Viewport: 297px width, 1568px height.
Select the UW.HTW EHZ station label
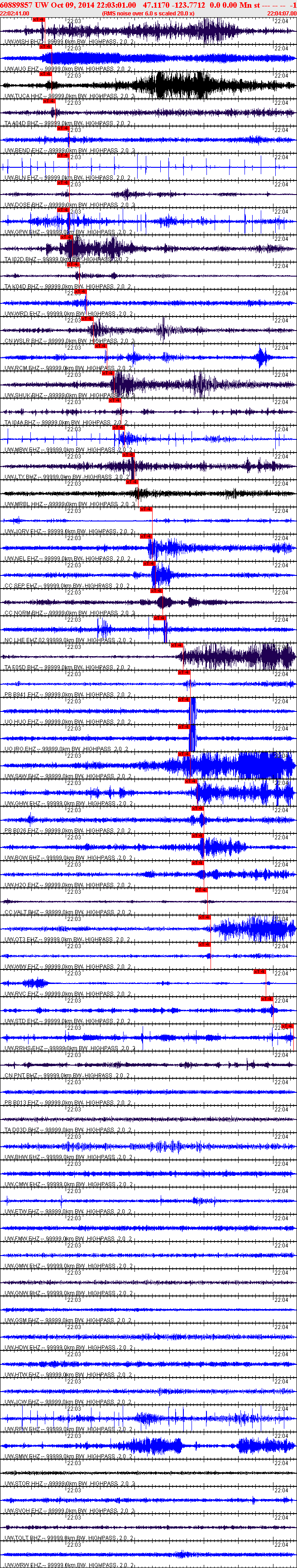[x=67, y=1374]
